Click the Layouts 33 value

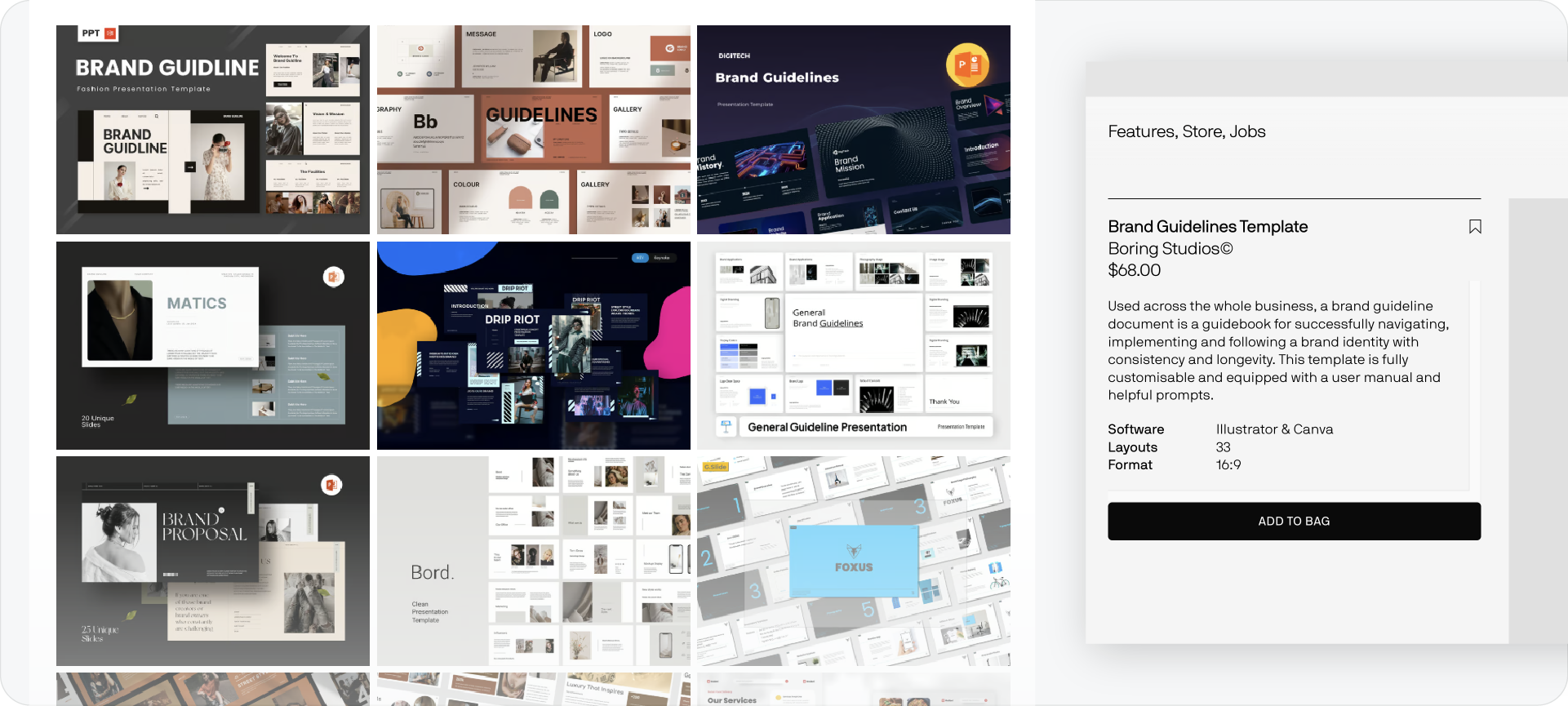click(x=1223, y=447)
